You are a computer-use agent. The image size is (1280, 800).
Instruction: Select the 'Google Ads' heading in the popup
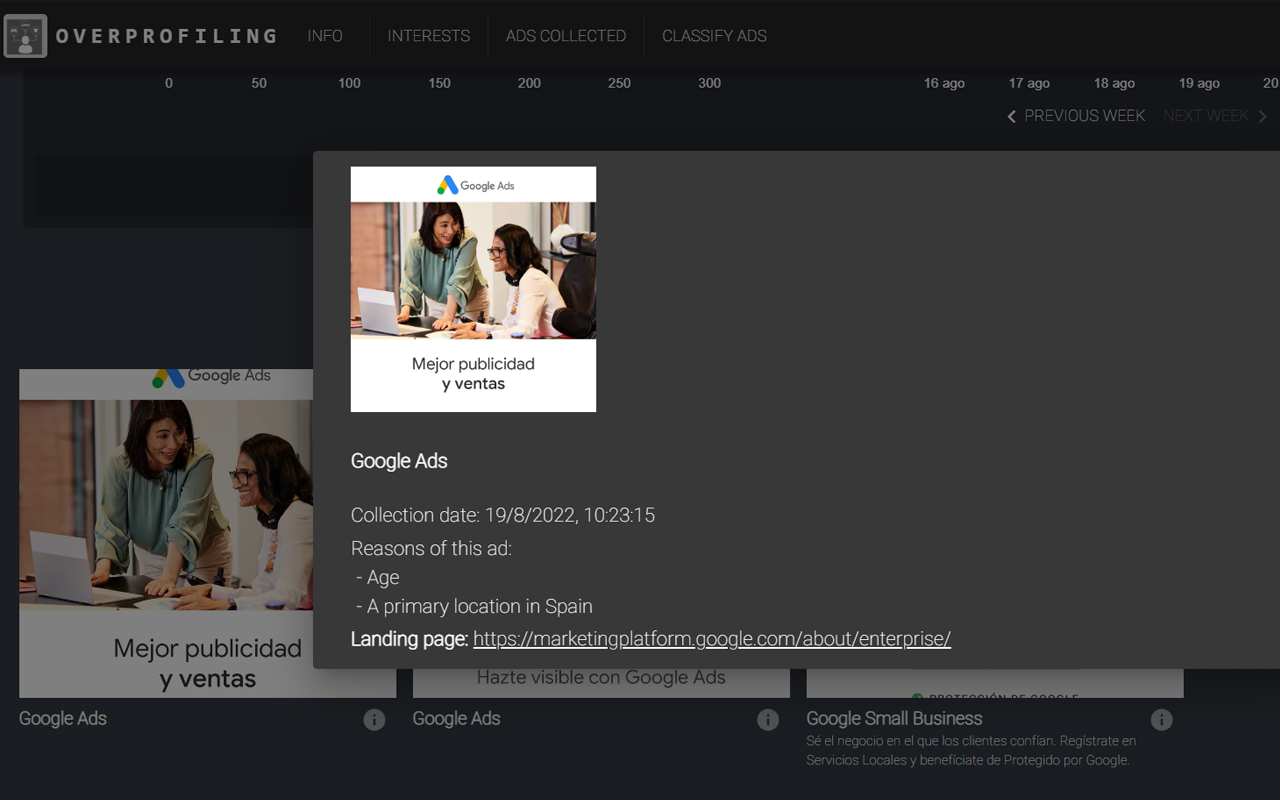(x=399, y=461)
